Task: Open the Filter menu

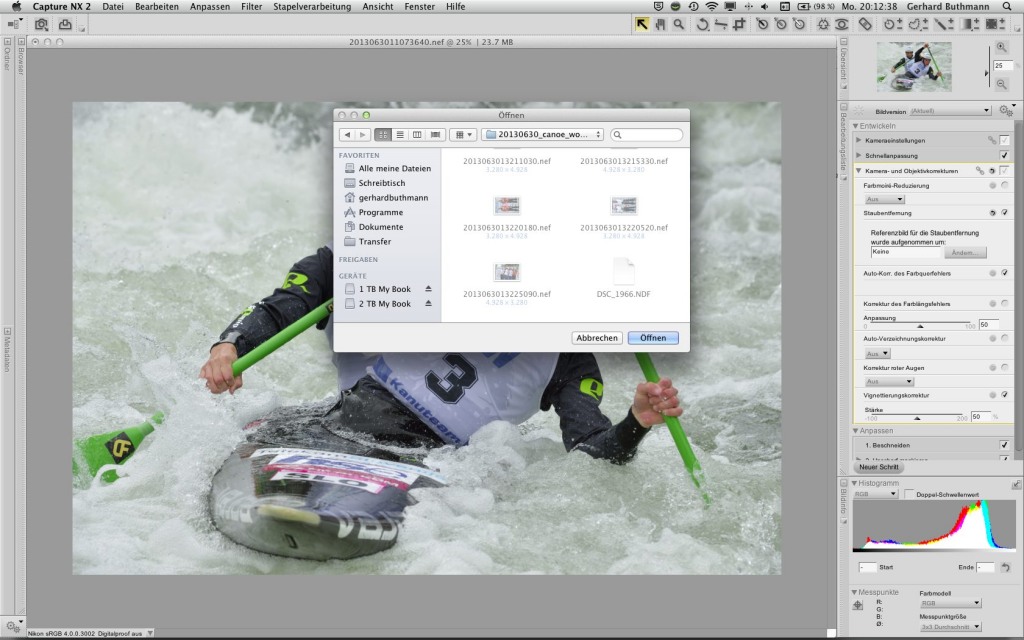Action: [251, 7]
